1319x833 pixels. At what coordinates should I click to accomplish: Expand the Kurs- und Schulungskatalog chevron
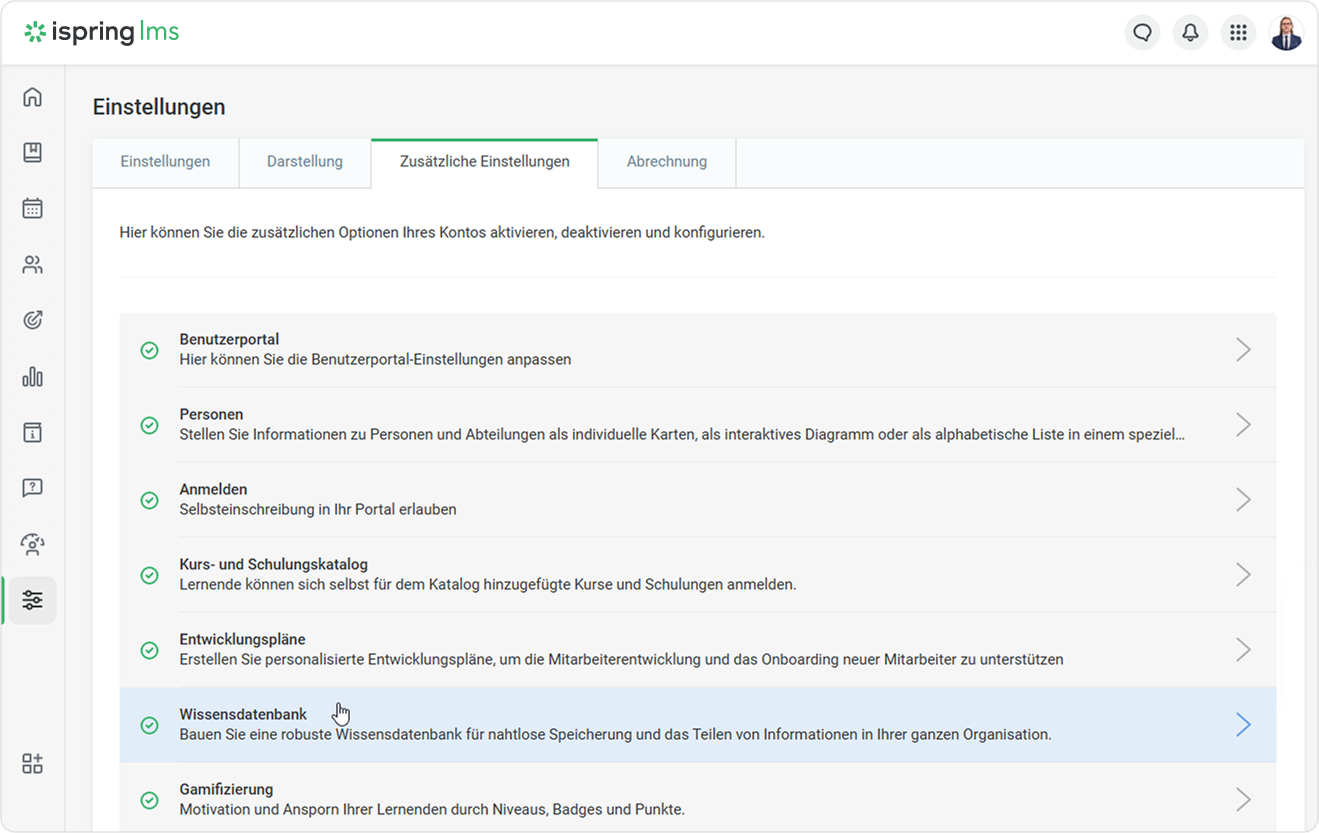point(1243,575)
